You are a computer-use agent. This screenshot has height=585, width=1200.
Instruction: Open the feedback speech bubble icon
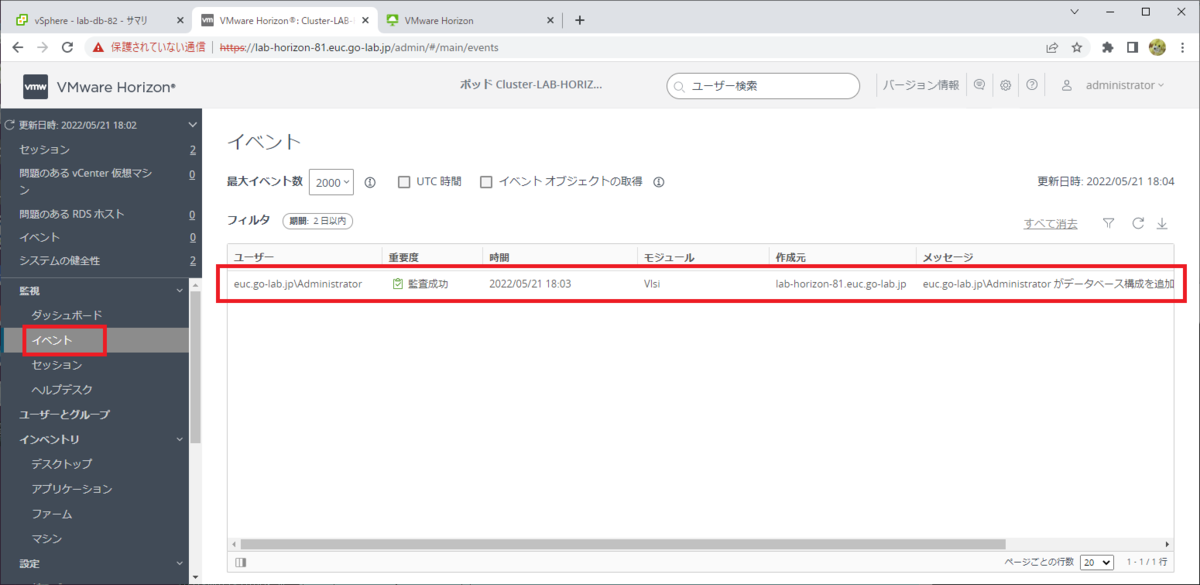pos(979,85)
